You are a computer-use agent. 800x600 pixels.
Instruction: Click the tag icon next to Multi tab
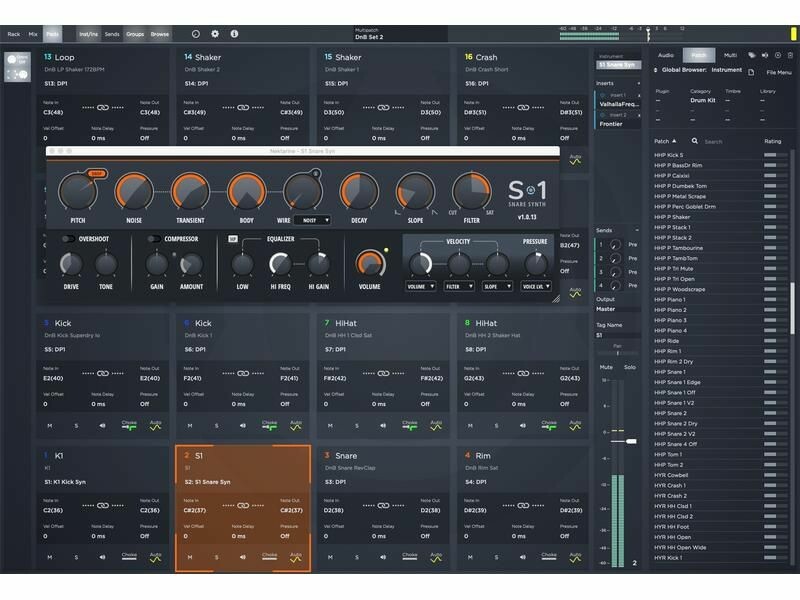click(x=752, y=55)
